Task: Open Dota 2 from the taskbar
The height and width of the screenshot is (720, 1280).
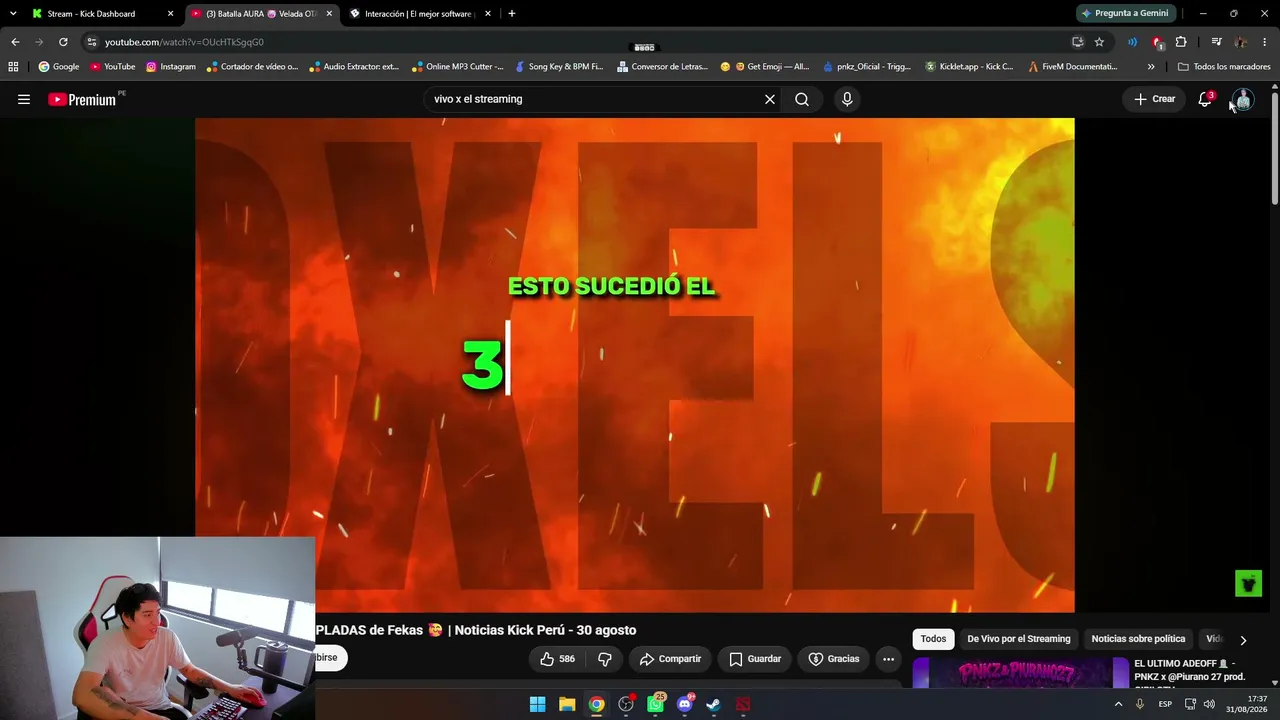Action: 743,704
